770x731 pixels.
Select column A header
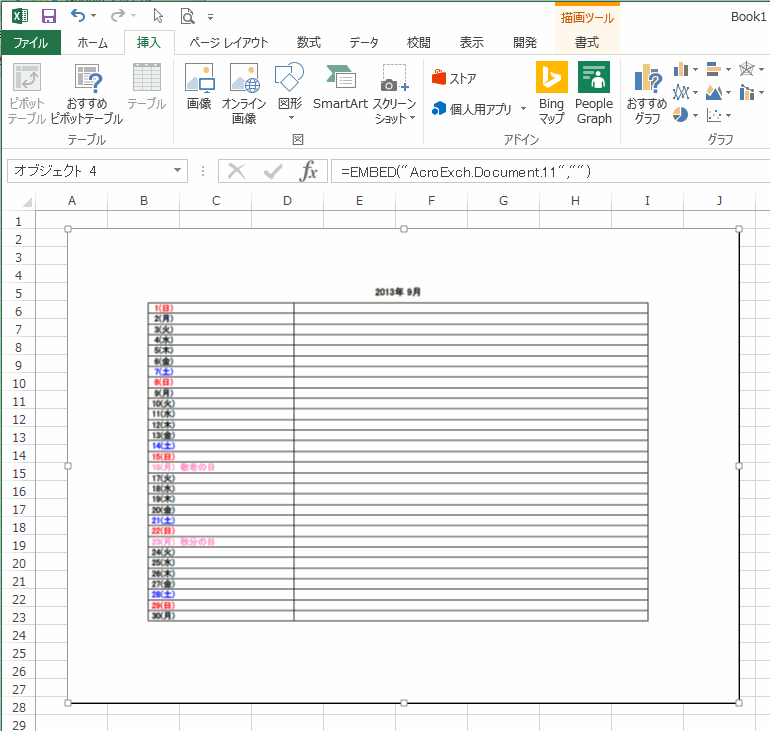tap(72, 201)
